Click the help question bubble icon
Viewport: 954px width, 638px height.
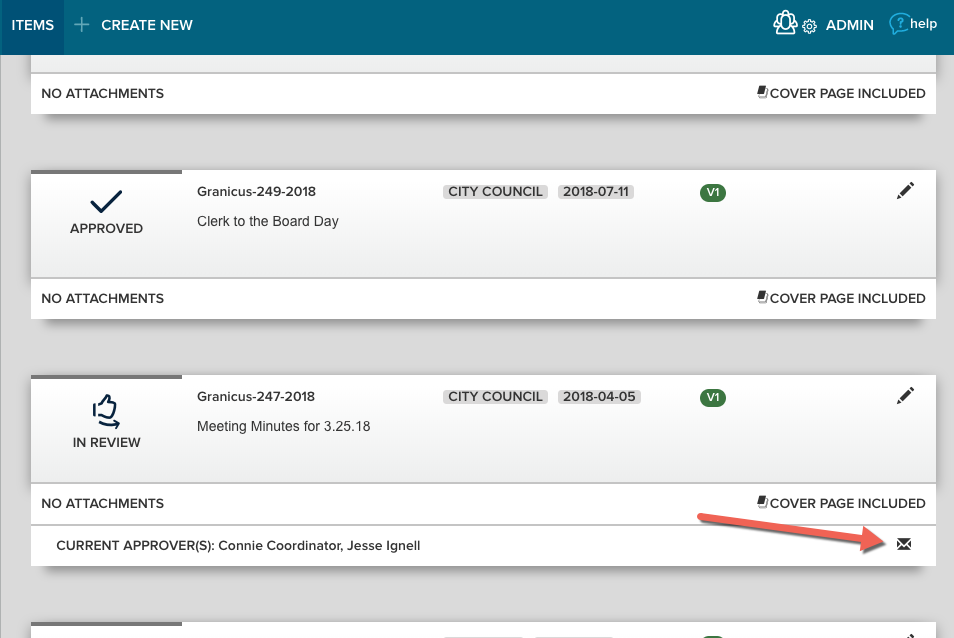click(x=900, y=24)
